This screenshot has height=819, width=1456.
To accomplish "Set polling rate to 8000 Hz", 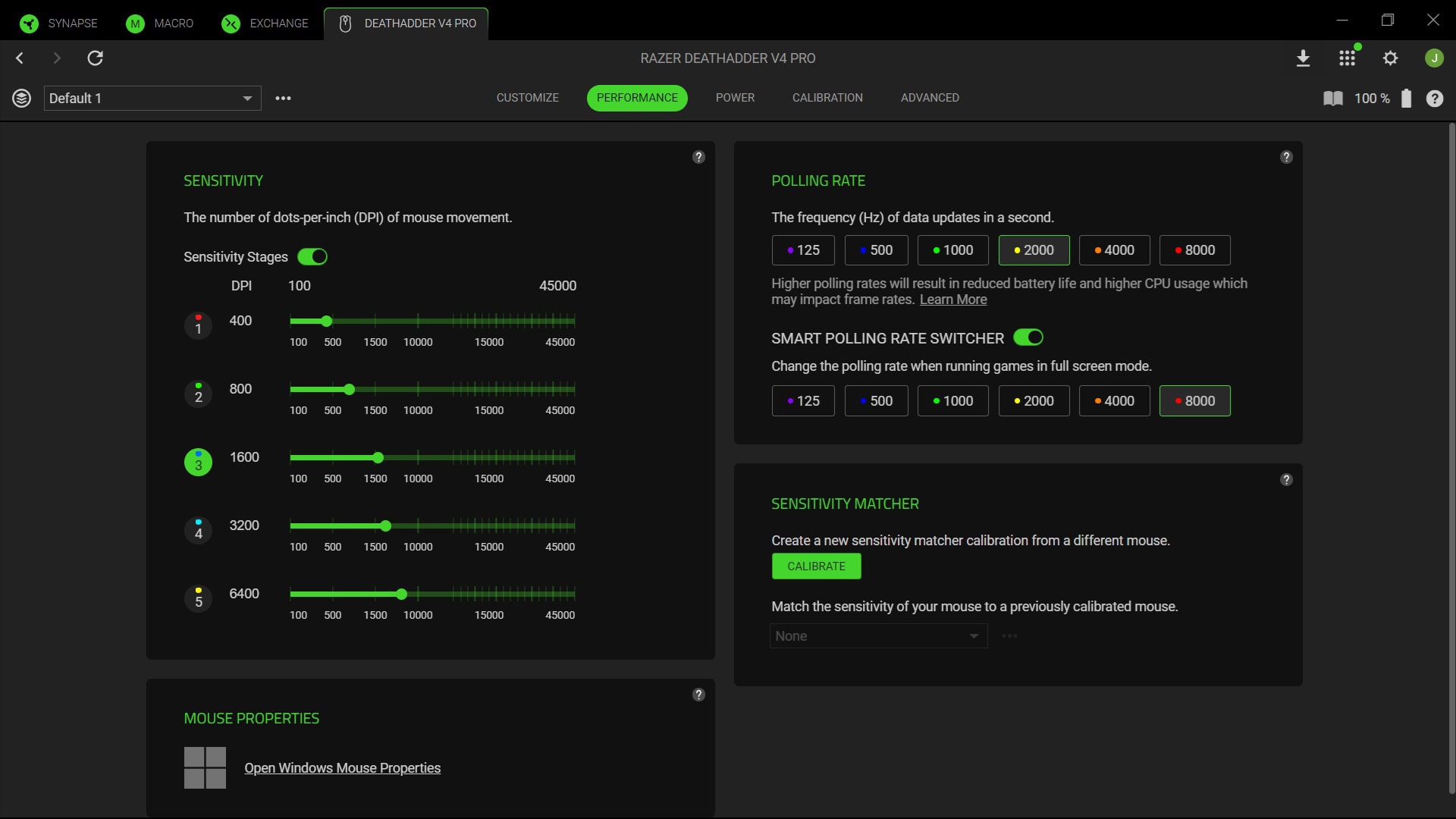I will coord(1195,250).
